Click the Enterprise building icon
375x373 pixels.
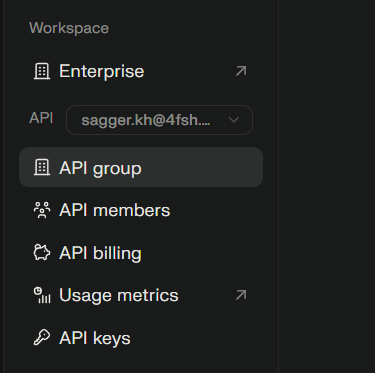(x=42, y=71)
